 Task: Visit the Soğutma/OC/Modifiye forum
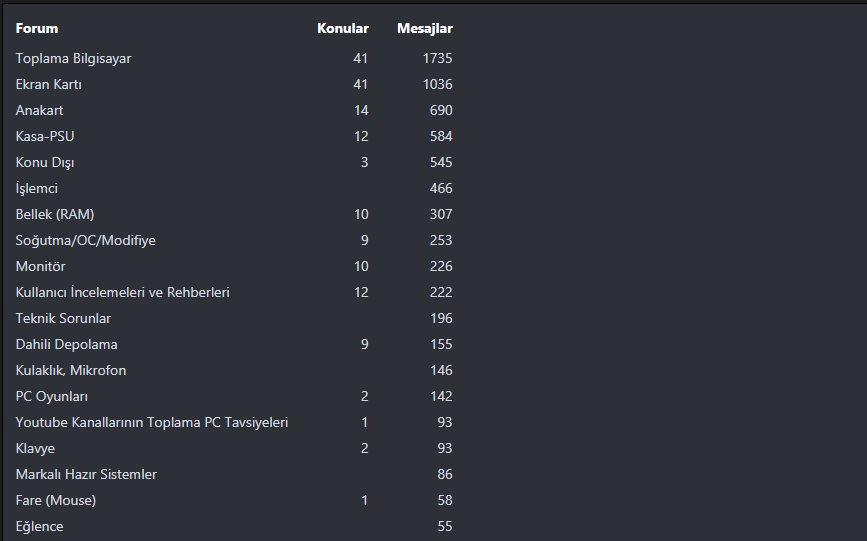coord(85,241)
